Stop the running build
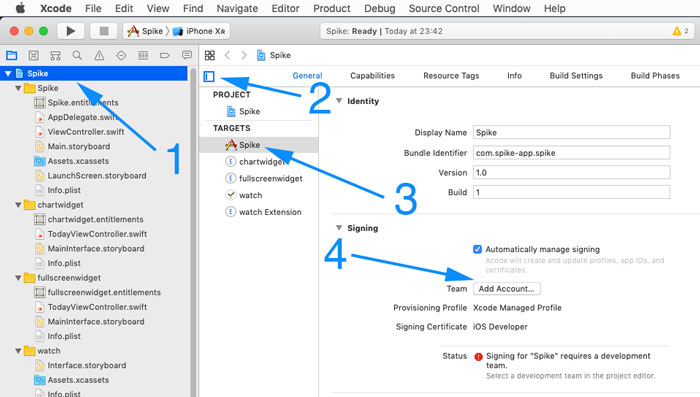700x397 pixels. tap(104, 31)
